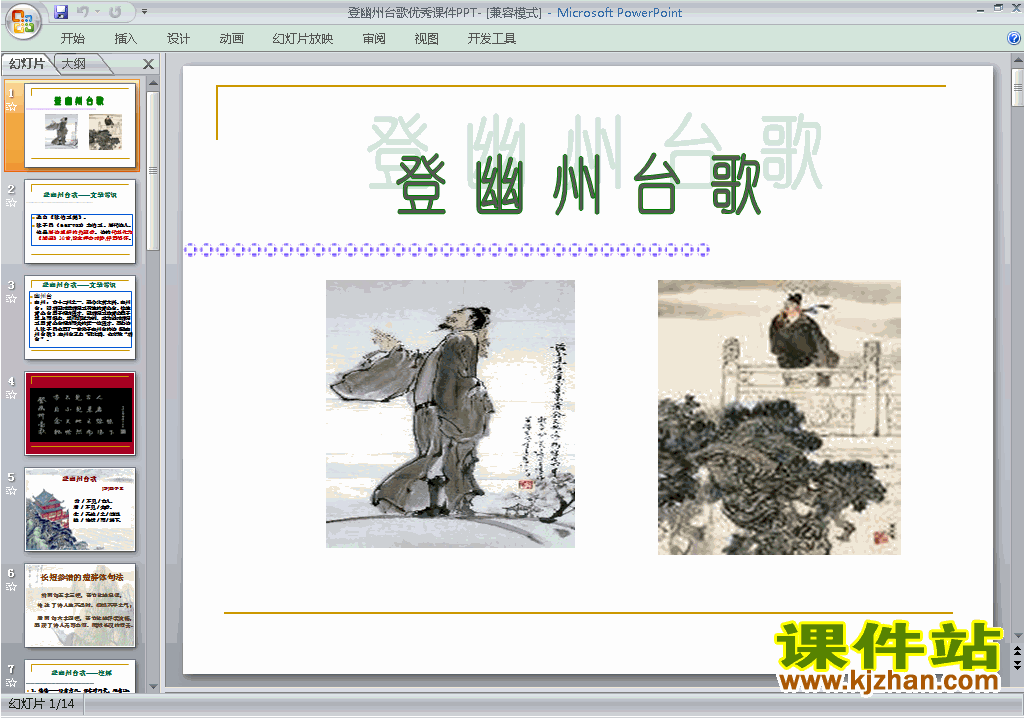Select slide 6 thumbnail
The height and width of the screenshot is (718, 1024).
pos(80,606)
